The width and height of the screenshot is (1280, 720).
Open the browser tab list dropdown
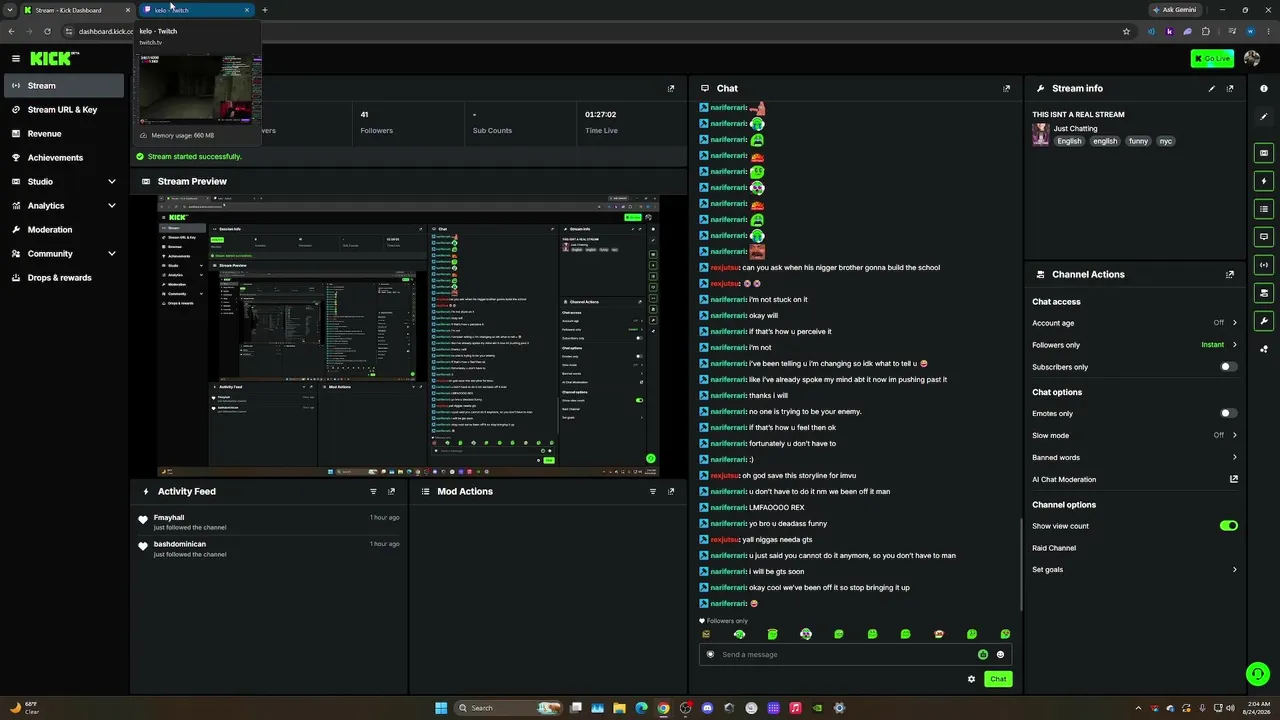(10, 10)
